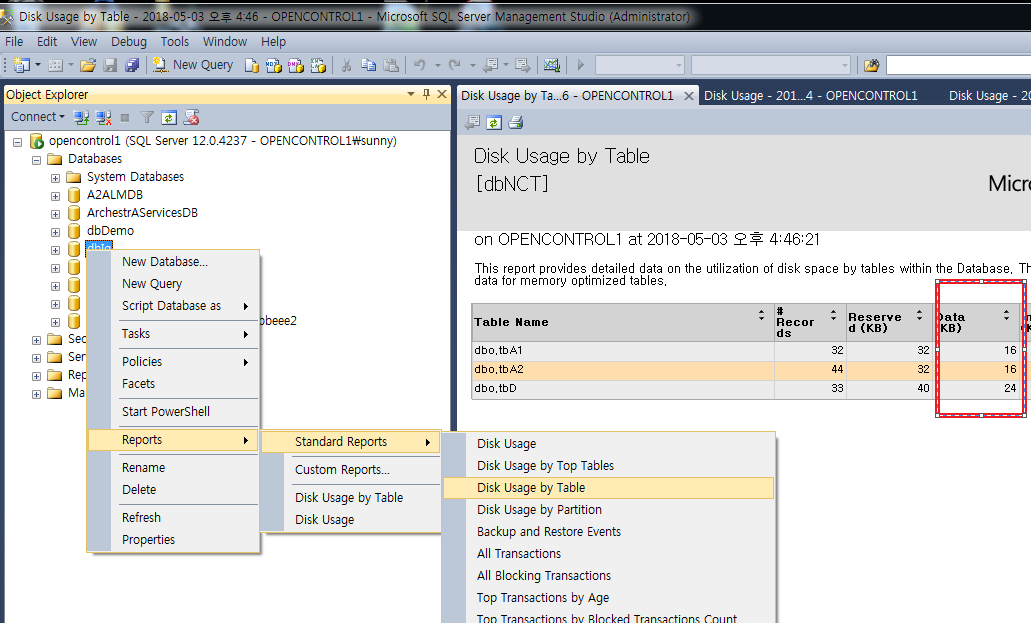This screenshot has width=1031, height=623.
Task: Click Refresh icon in Object Explorer toolbar
Action: coord(169,118)
